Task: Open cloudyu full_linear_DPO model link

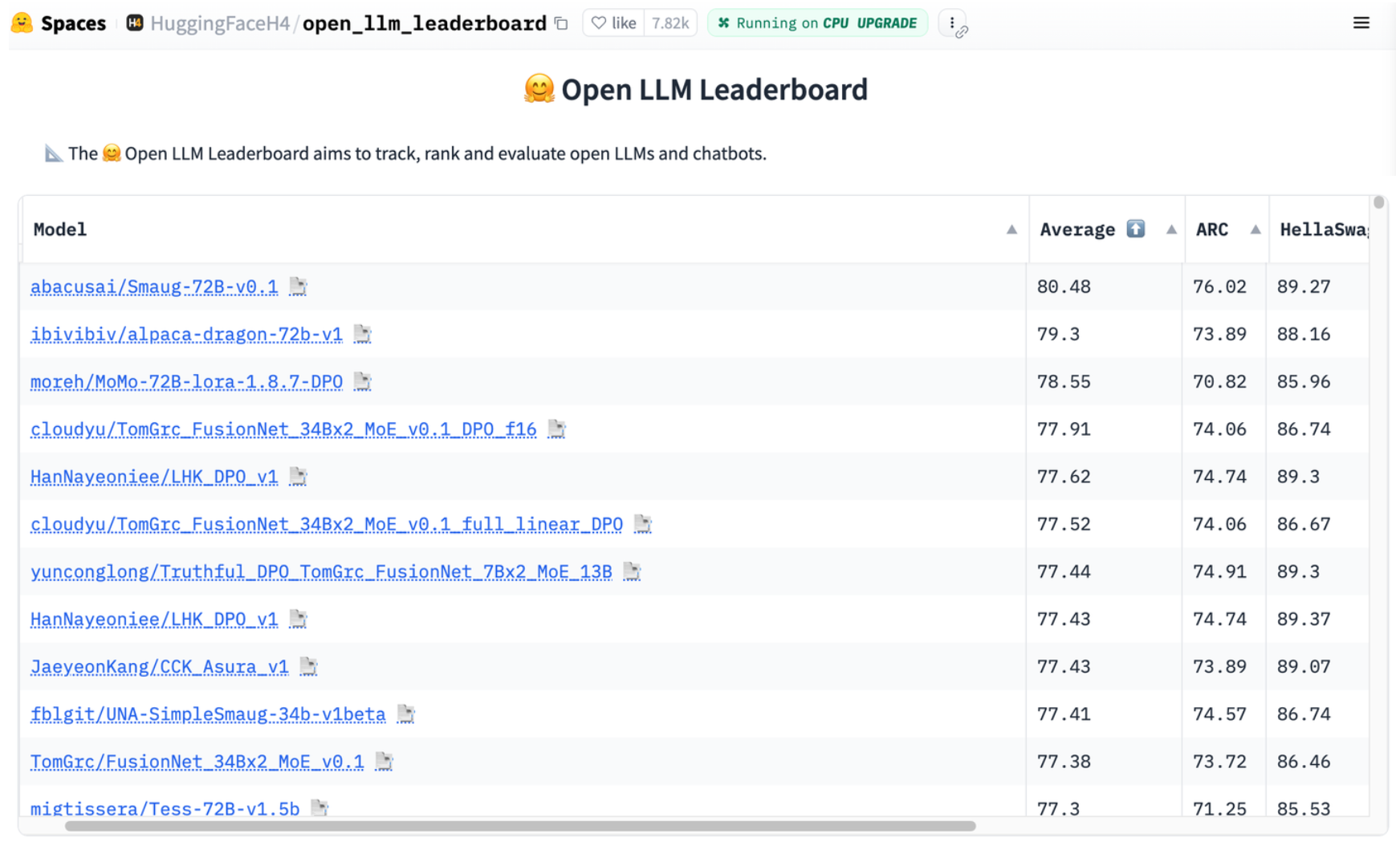Action: click(x=327, y=524)
